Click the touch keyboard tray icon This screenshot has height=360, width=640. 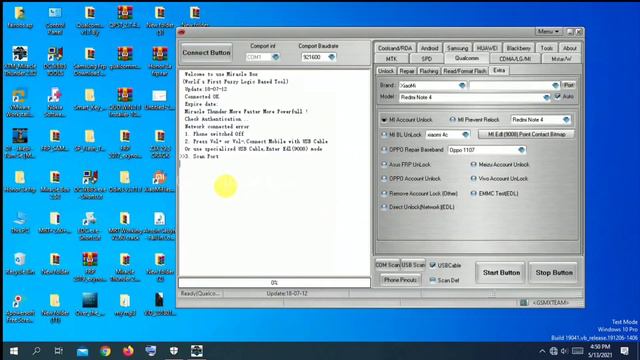coord(578,351)
